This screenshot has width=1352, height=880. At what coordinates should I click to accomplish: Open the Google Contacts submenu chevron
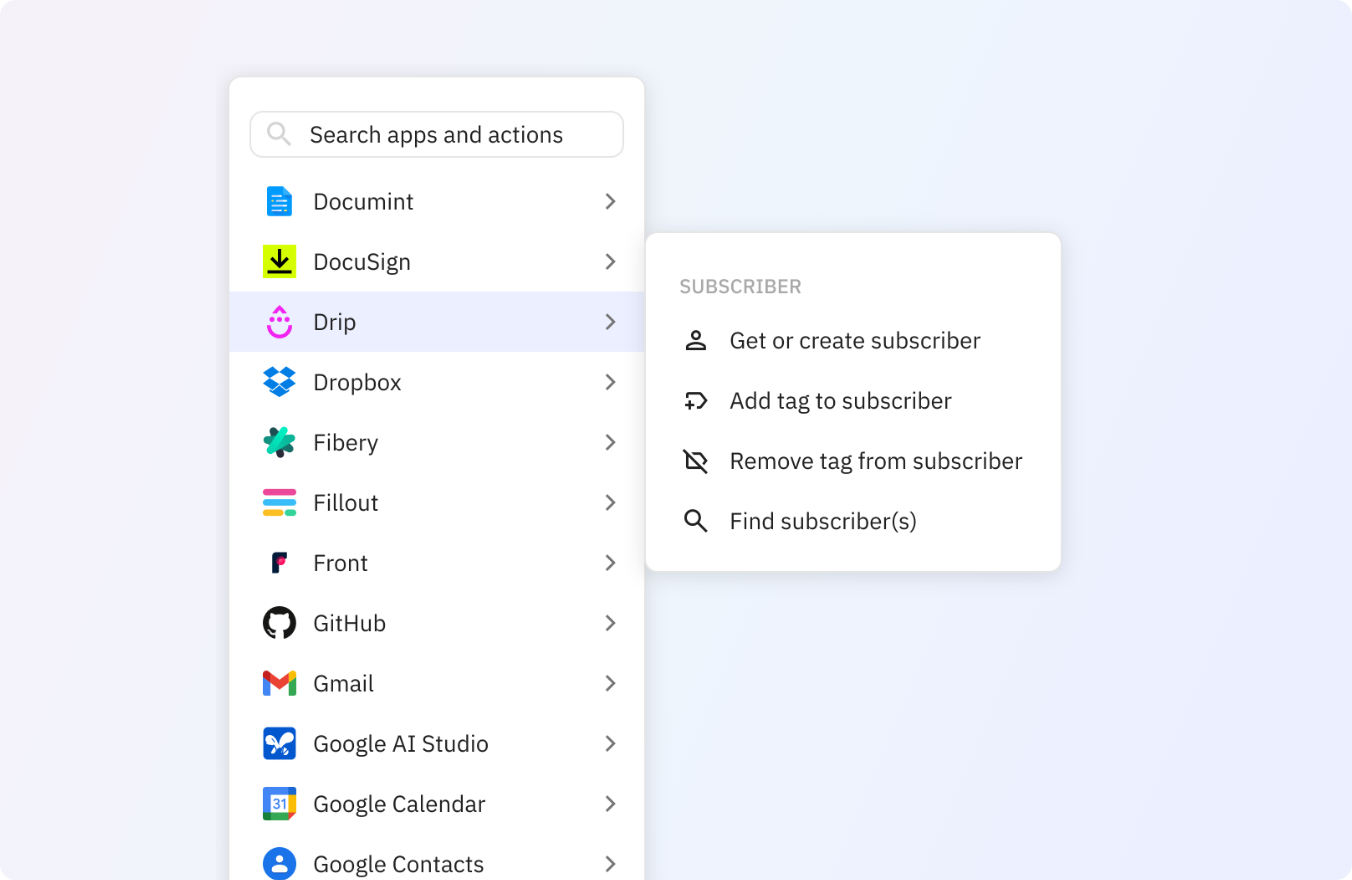[610, 864]
